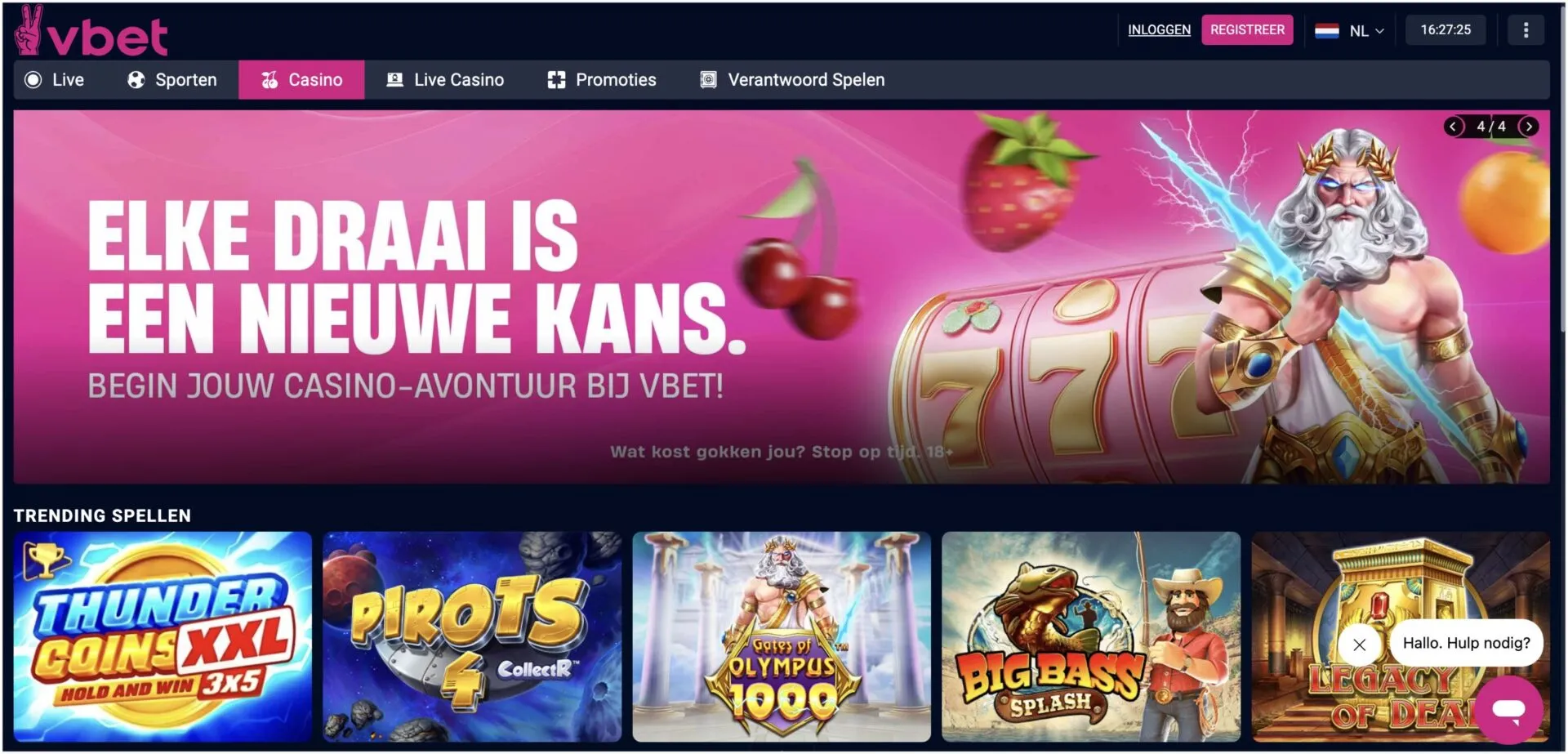Click the vbet logo
The image size is (1568, 754).
click(91, 31)
